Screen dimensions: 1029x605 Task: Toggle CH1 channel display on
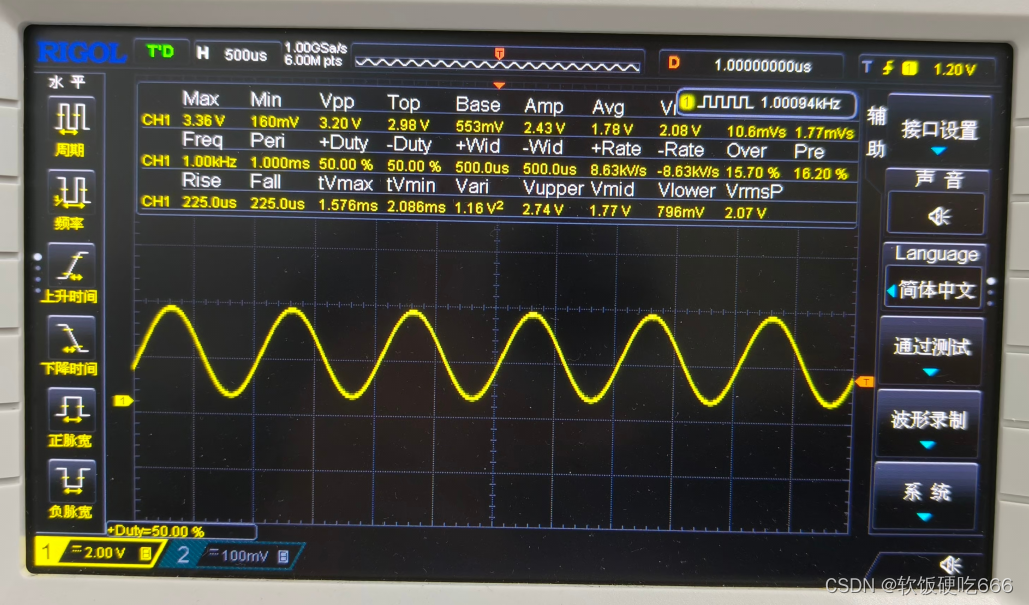point(47,550)
